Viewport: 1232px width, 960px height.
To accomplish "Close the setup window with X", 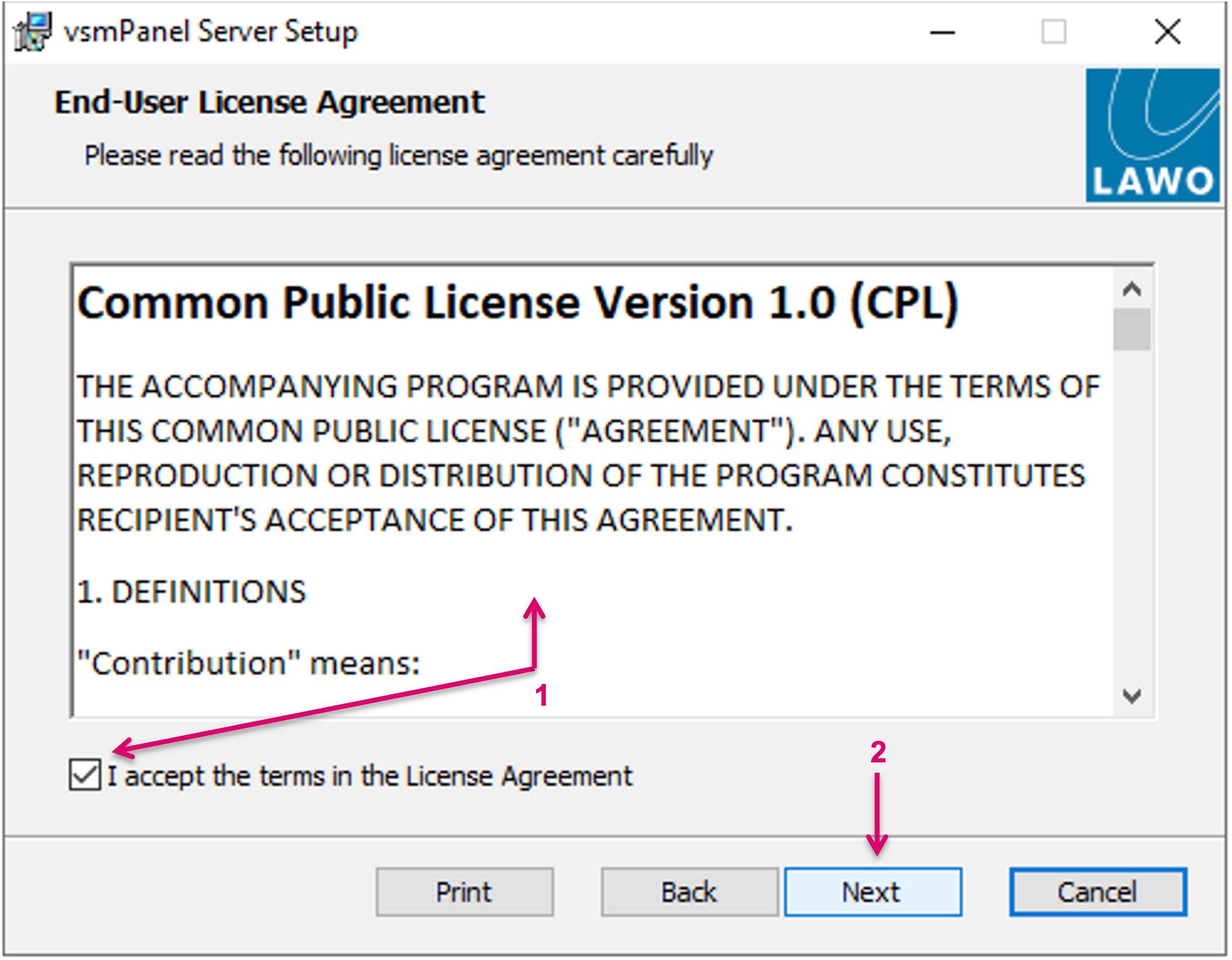I will point(1167,32).
